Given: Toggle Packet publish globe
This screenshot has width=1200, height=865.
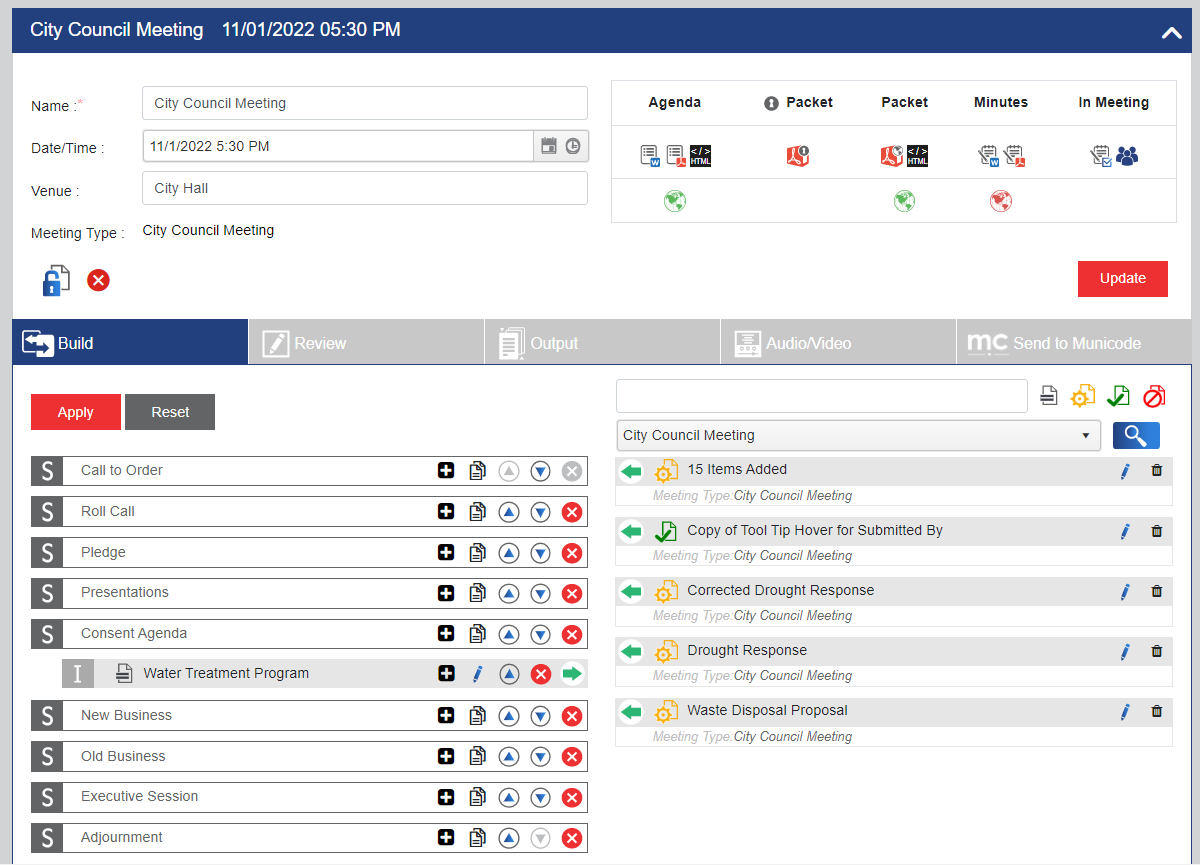Looking at the screenshot, I should click(904, 201).
